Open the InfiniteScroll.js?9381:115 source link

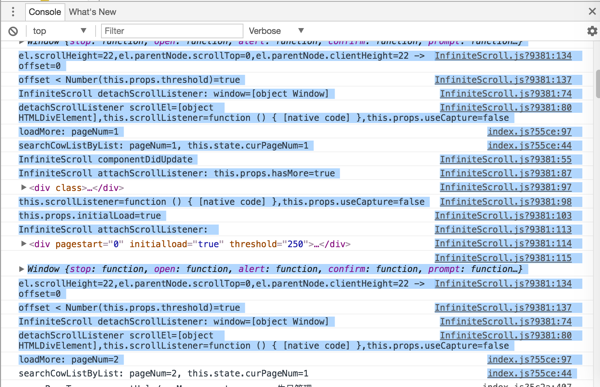click(503, 258)
